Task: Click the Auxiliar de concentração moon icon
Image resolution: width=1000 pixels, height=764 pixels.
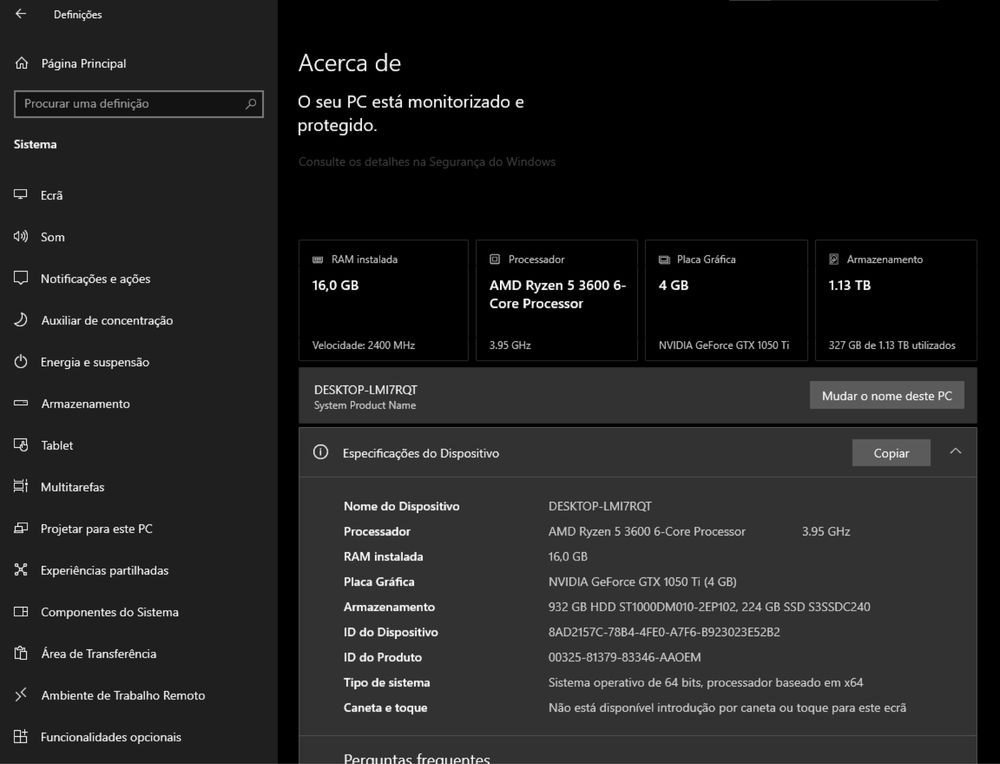Action: coord(20,320)
